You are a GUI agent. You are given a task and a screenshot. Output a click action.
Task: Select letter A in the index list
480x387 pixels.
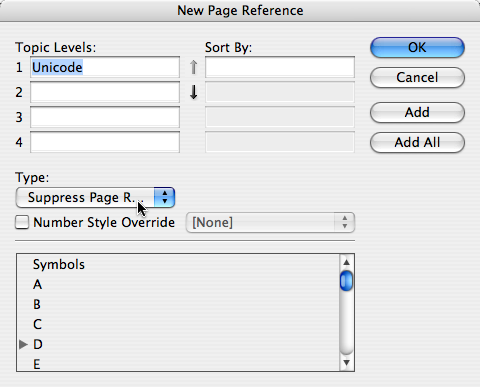pos(37,284)
